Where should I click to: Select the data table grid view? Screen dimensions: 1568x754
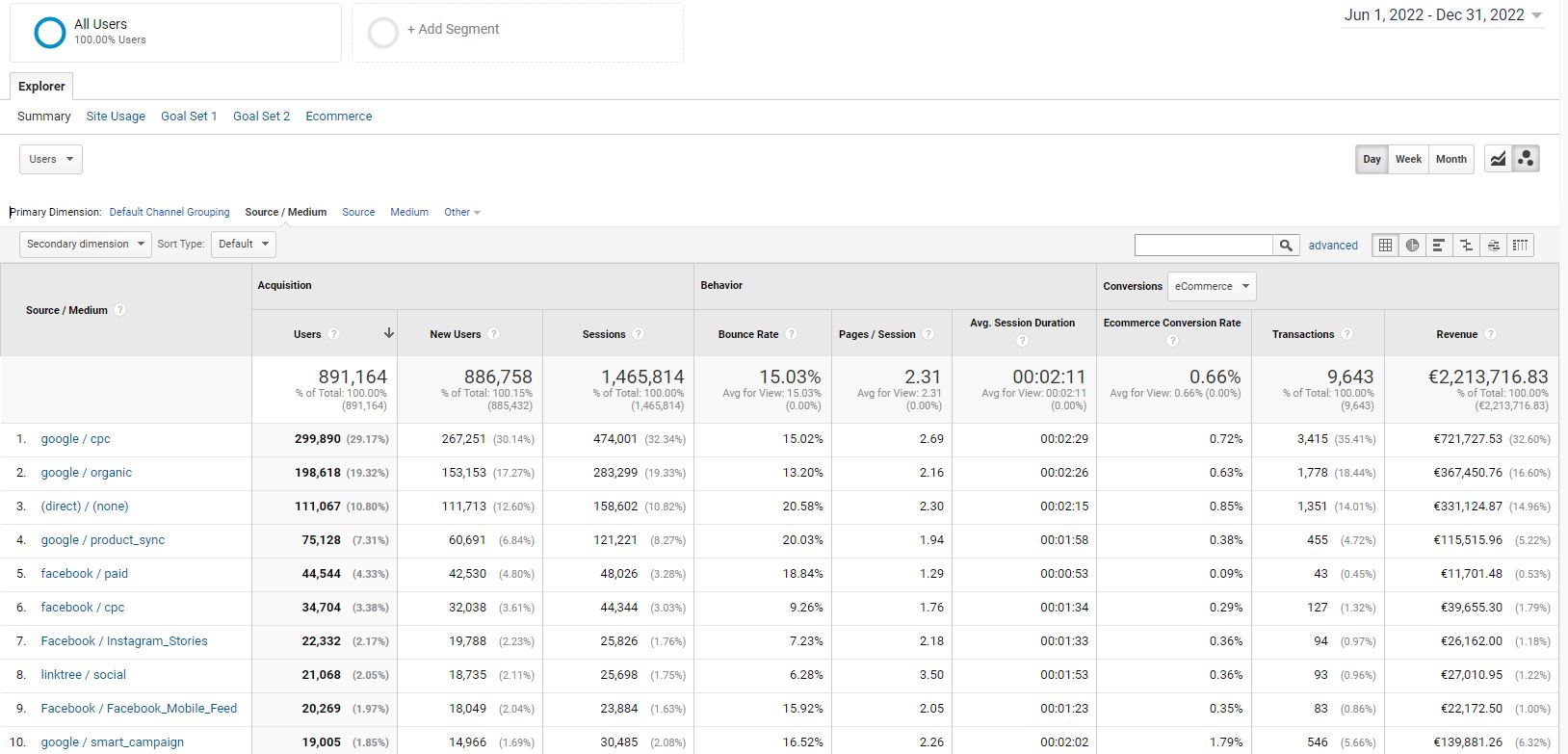1385,246
